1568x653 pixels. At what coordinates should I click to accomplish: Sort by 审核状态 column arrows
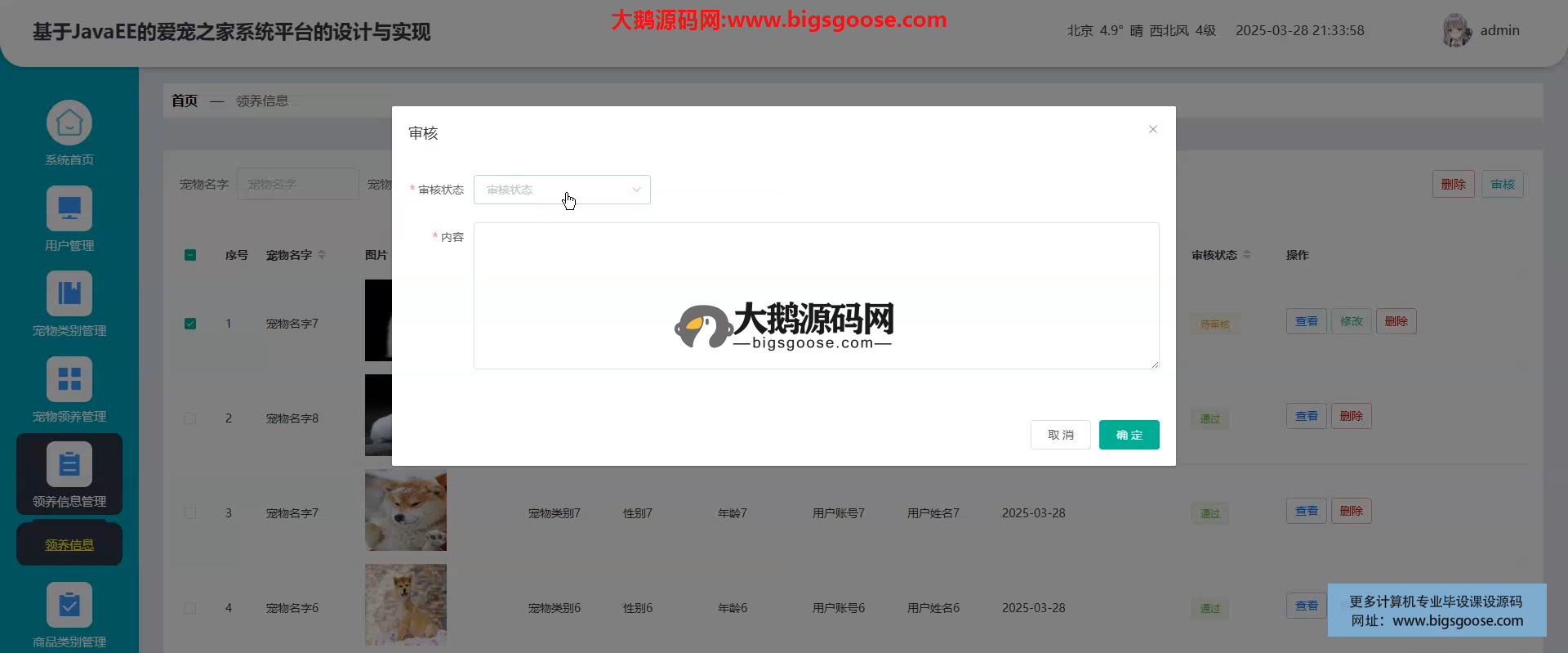1246,255
